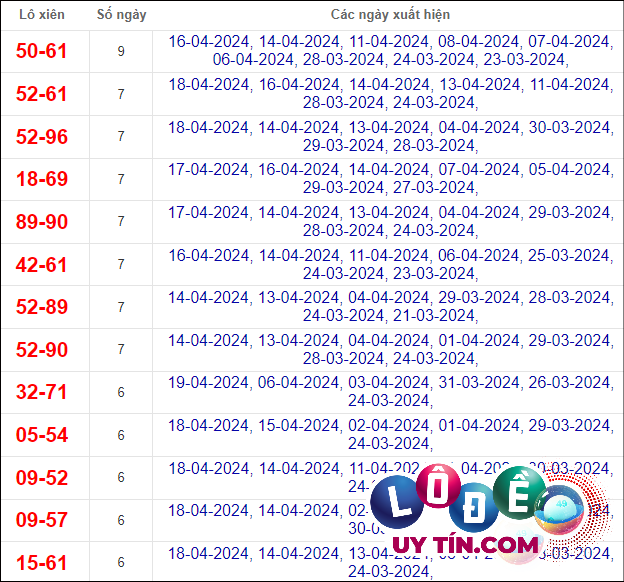Select the 15-61 lô xiên pair
The height and width of the screenshot is (582, 624).
tap(41, 562)
